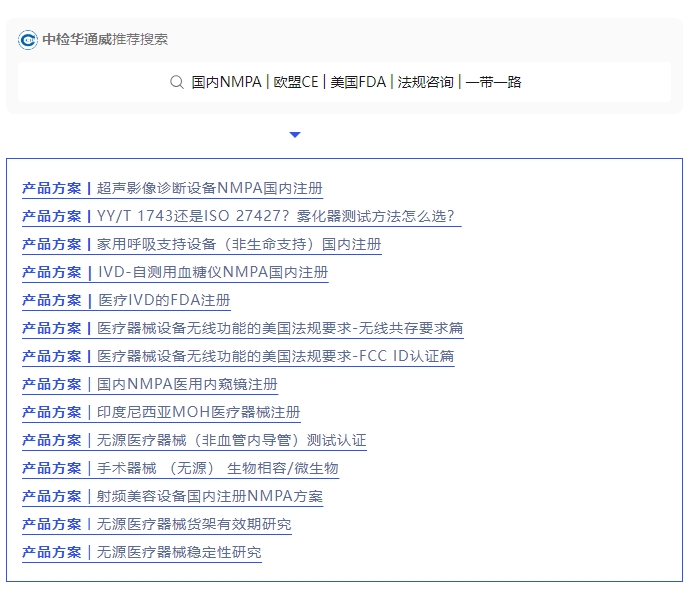Screen dimensions: 689x590
Task: Choose the 一带一路 search keyword
Action: [x=494, y=82]
